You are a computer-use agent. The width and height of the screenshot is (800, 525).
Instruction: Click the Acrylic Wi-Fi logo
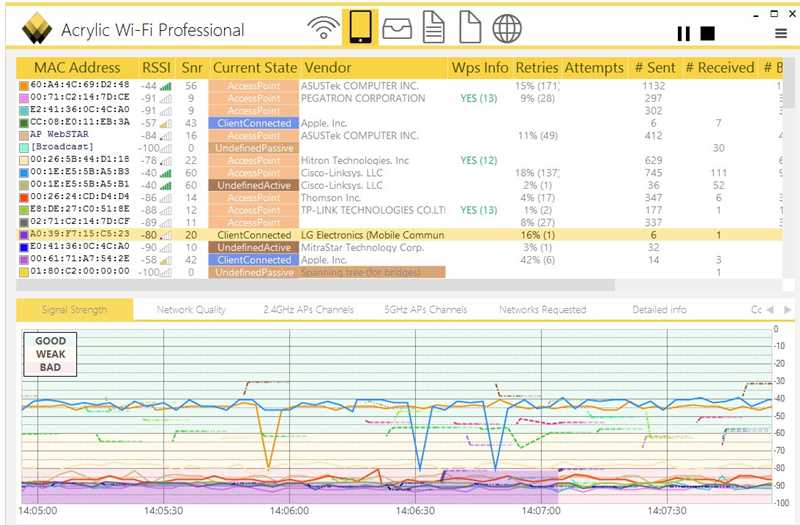point(37,28)
